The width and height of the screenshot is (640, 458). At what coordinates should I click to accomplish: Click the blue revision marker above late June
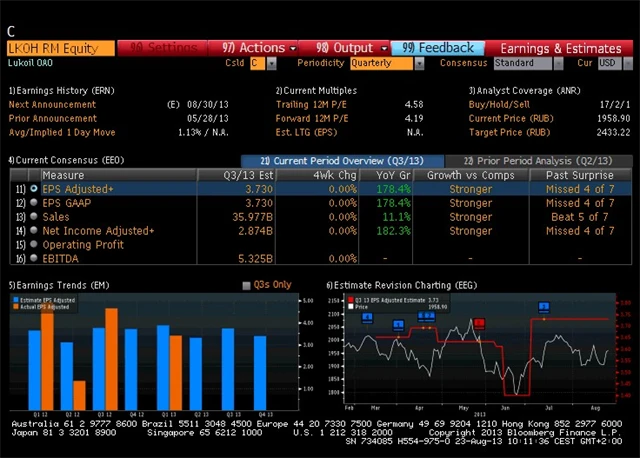pyautogui.click(x=544, y=307)
